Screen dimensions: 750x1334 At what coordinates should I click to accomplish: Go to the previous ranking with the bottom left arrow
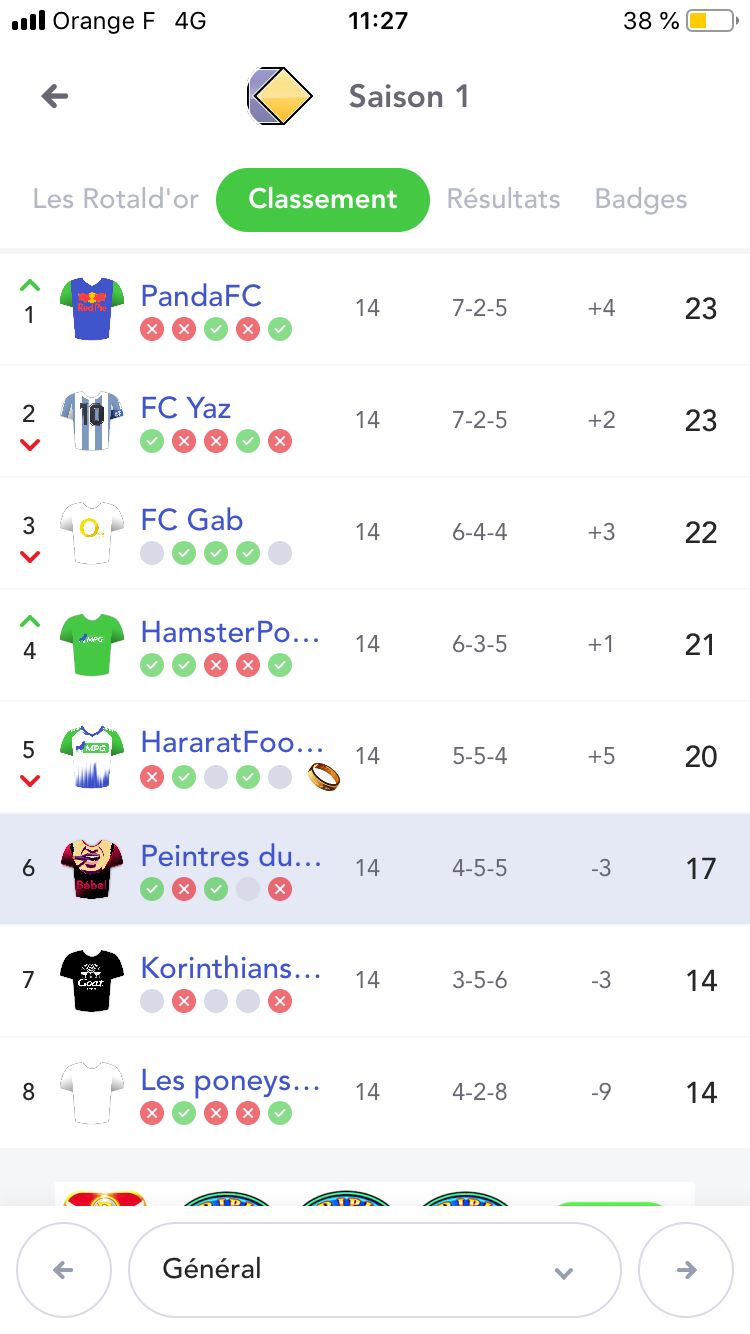pyautogui.click(x=63, y=1270)
